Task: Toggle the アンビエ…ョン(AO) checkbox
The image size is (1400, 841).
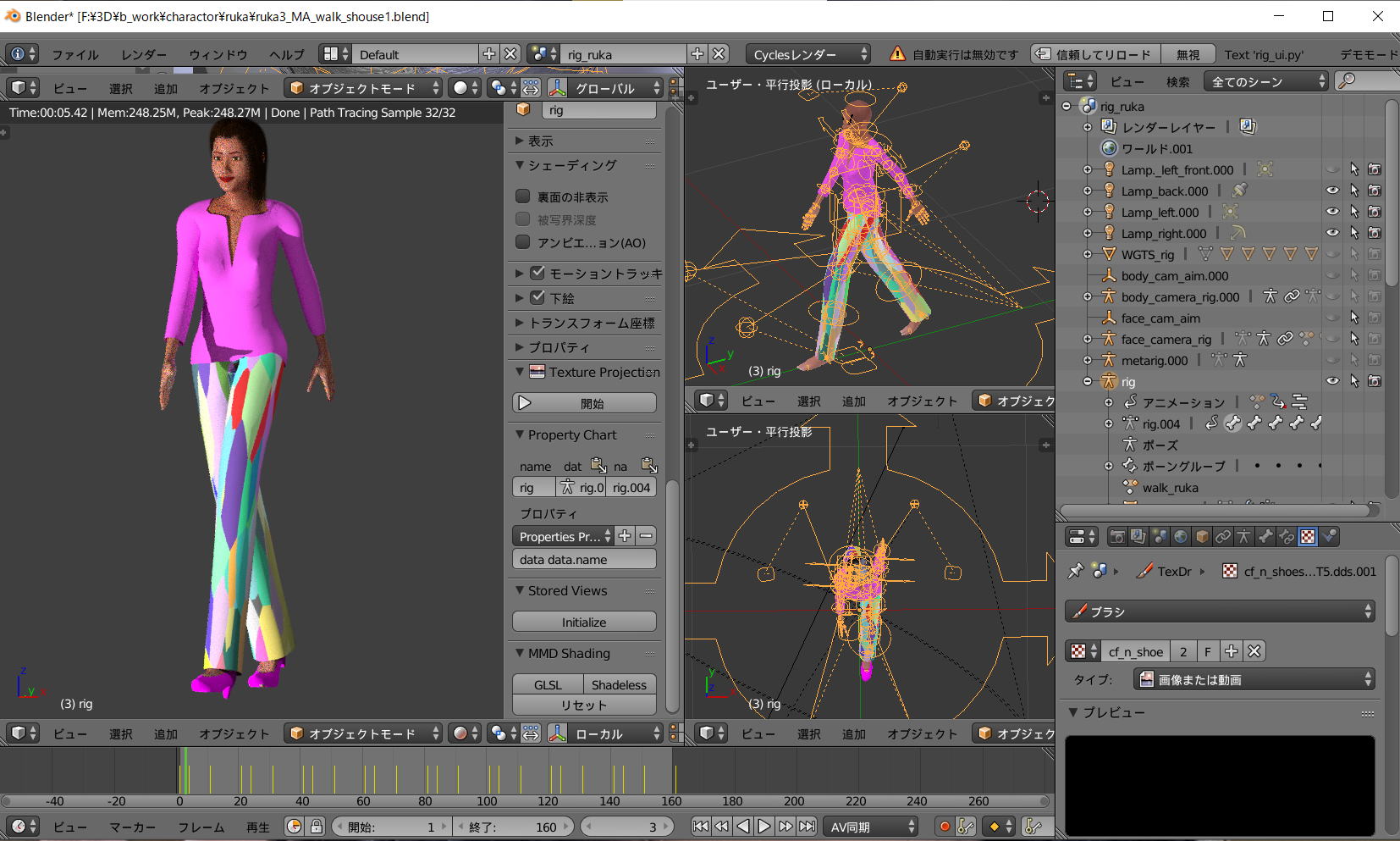Action: [523, 243]
